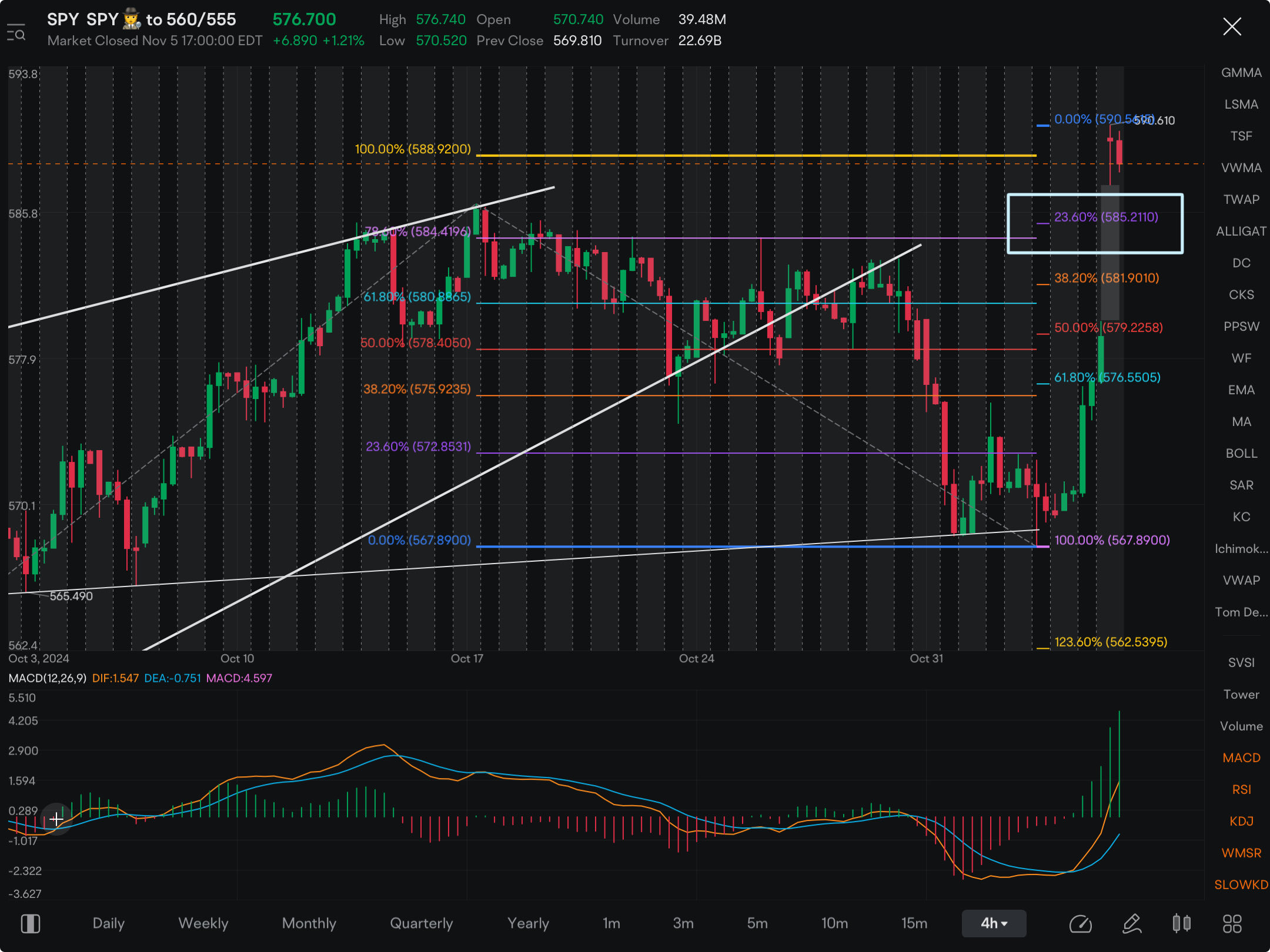This screenshot has height=952, width=1270.
Task: Enable the SVSI sub-indicator
Action: tap(1241, 663)
